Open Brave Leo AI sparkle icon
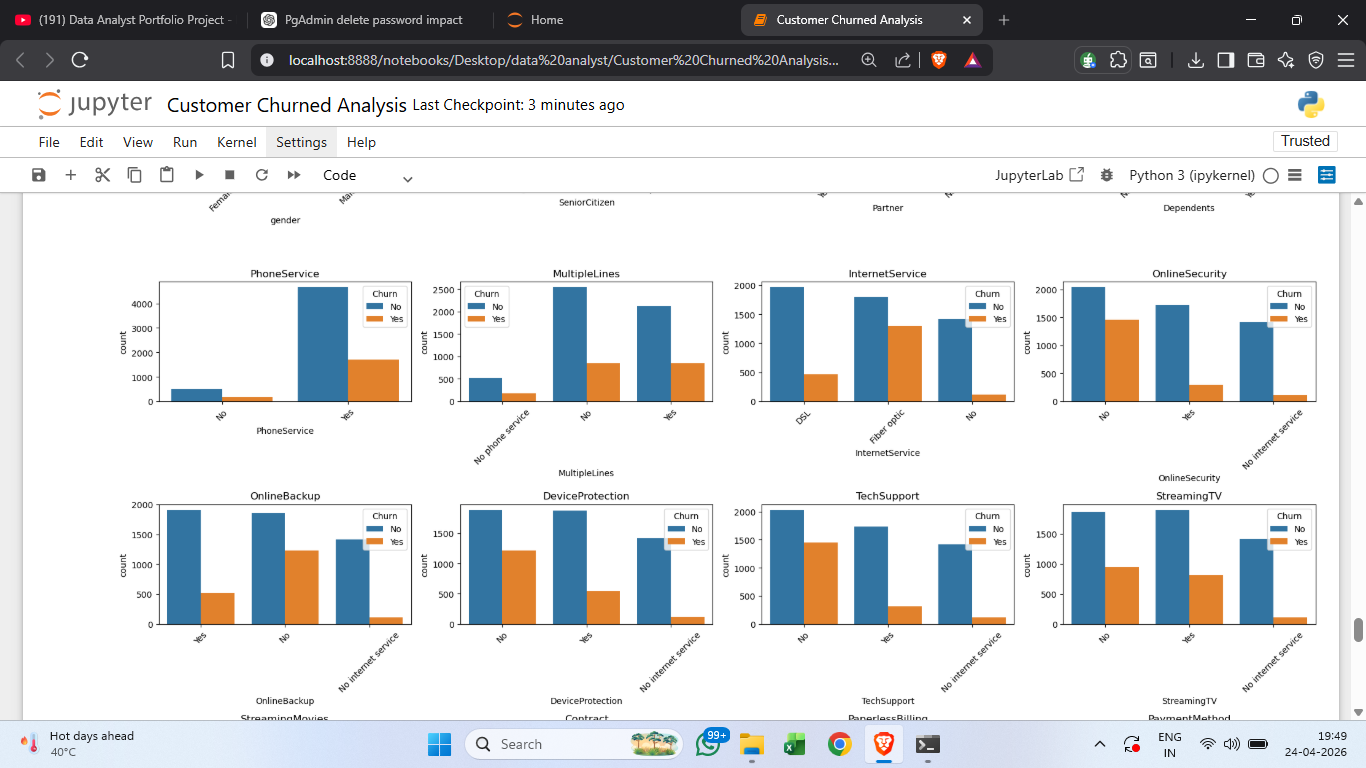Image resolution: width=1366 pixels, height=768 pixels. coord(1286,60)
